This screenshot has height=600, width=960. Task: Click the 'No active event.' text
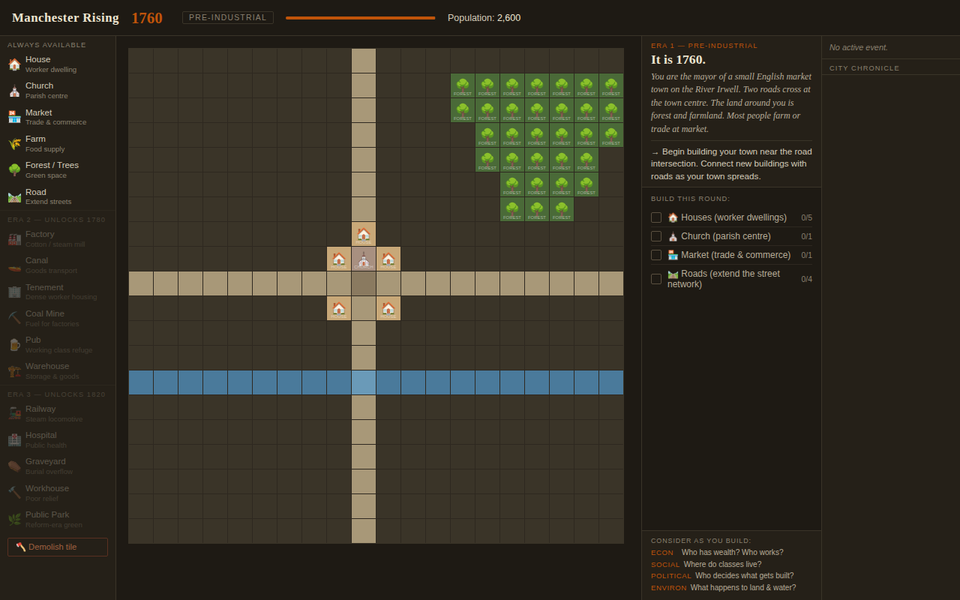click(x=858, y=47)
